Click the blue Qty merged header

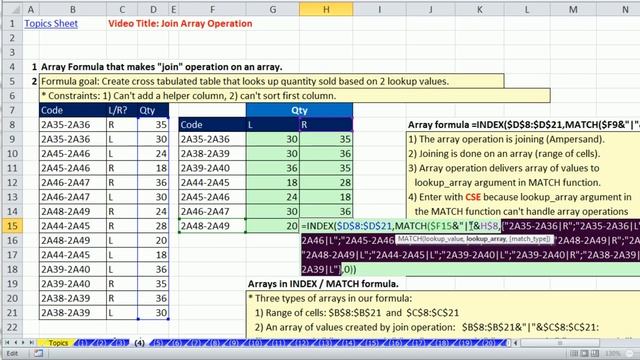point(300,110)
